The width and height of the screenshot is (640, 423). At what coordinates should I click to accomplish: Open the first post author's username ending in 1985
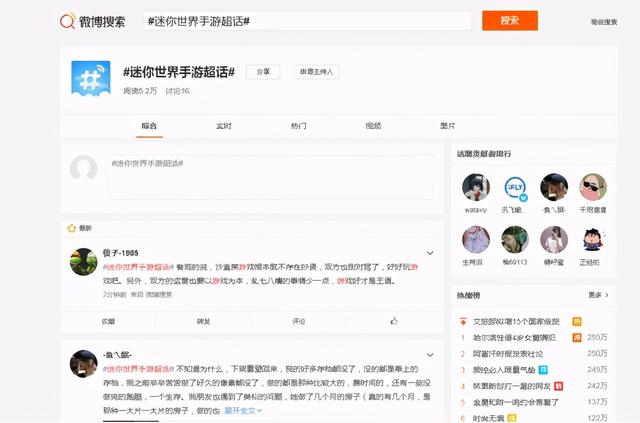coord(120,253)
